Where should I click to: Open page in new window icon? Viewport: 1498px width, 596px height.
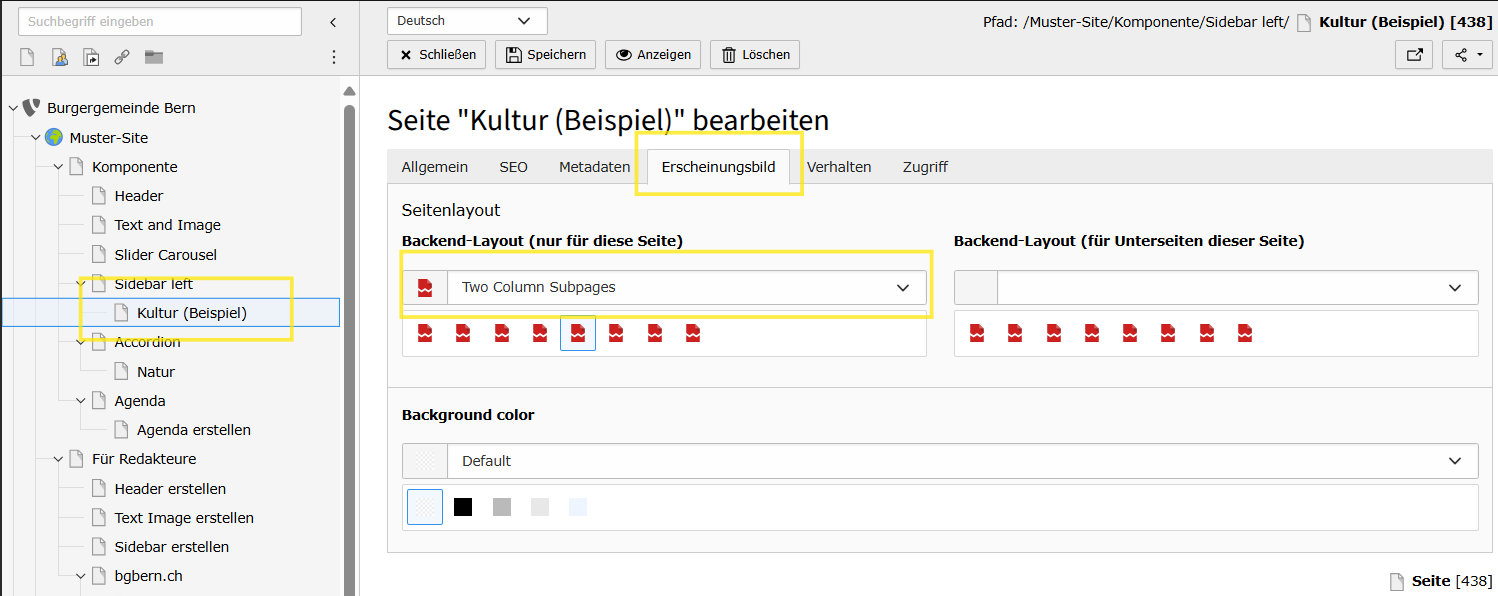pos(1414,55)
